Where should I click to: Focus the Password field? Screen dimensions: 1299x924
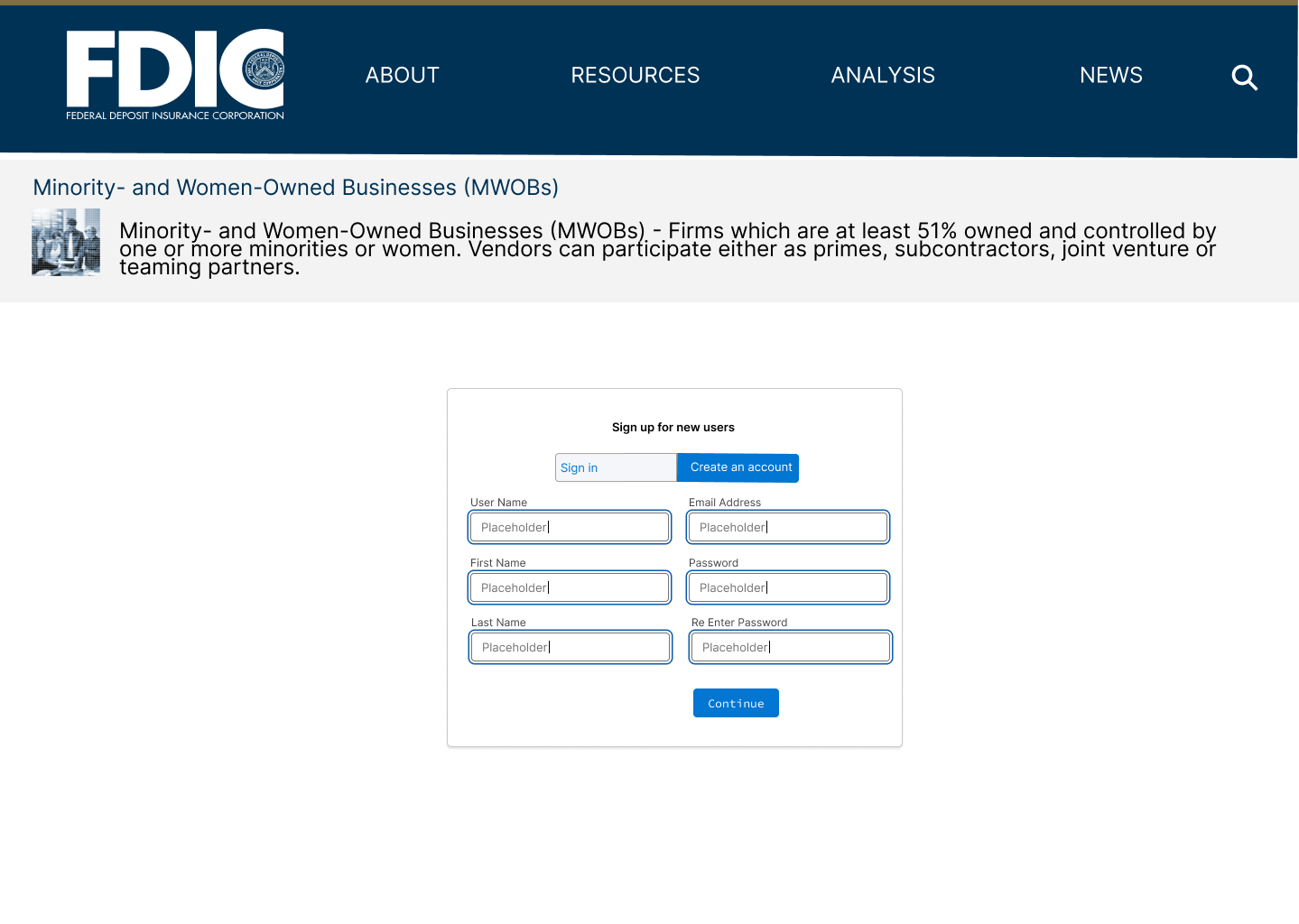coord(788,587)
